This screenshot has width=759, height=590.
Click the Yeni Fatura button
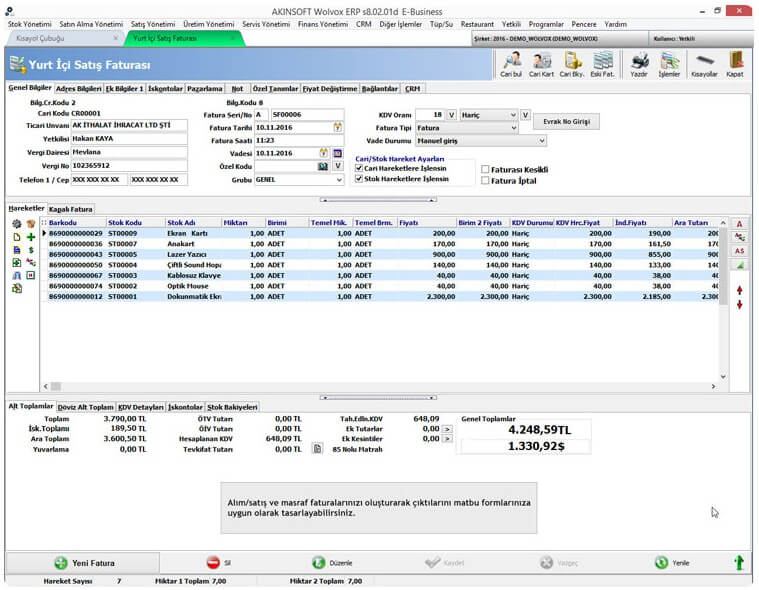[x=83, y=563]
